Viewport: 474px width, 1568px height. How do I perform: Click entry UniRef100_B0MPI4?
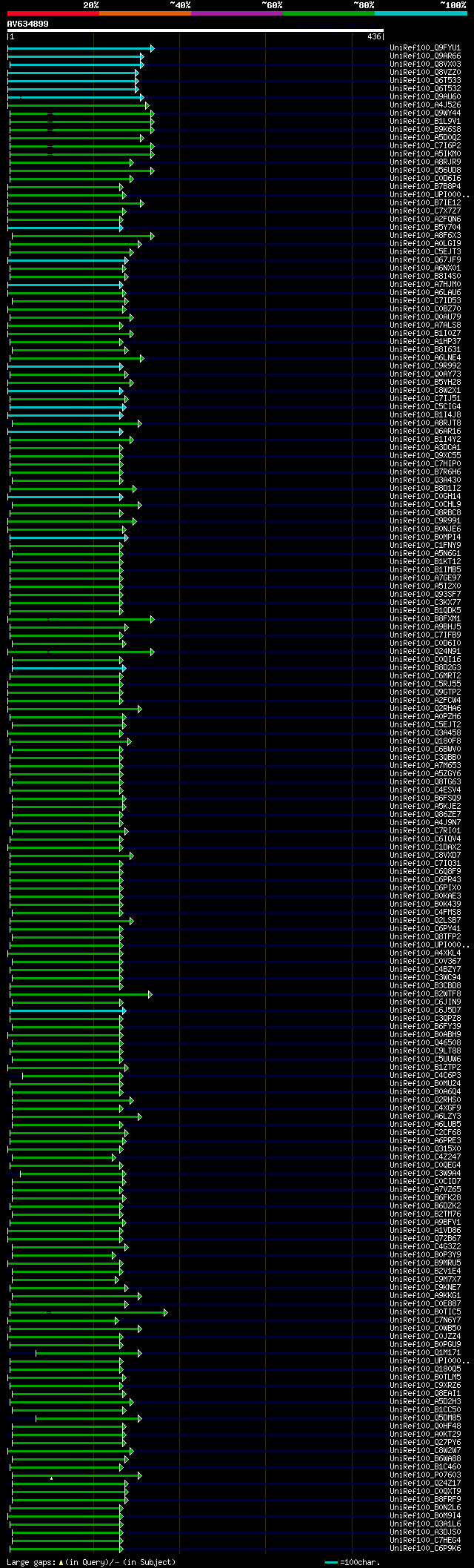(425, 537)
